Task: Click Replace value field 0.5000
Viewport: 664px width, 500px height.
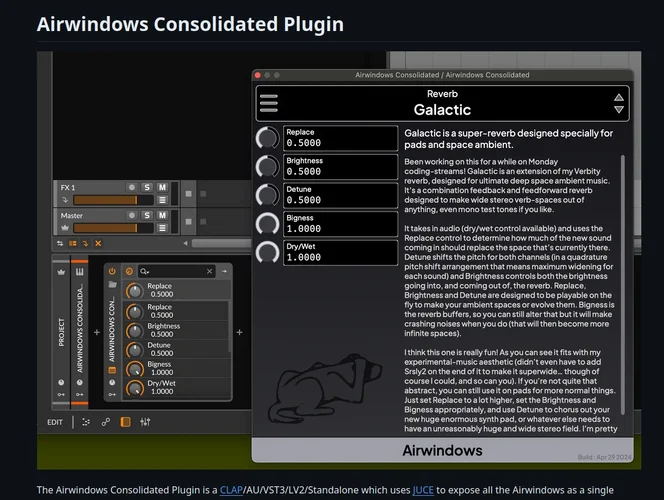Action: click(340, 138)
